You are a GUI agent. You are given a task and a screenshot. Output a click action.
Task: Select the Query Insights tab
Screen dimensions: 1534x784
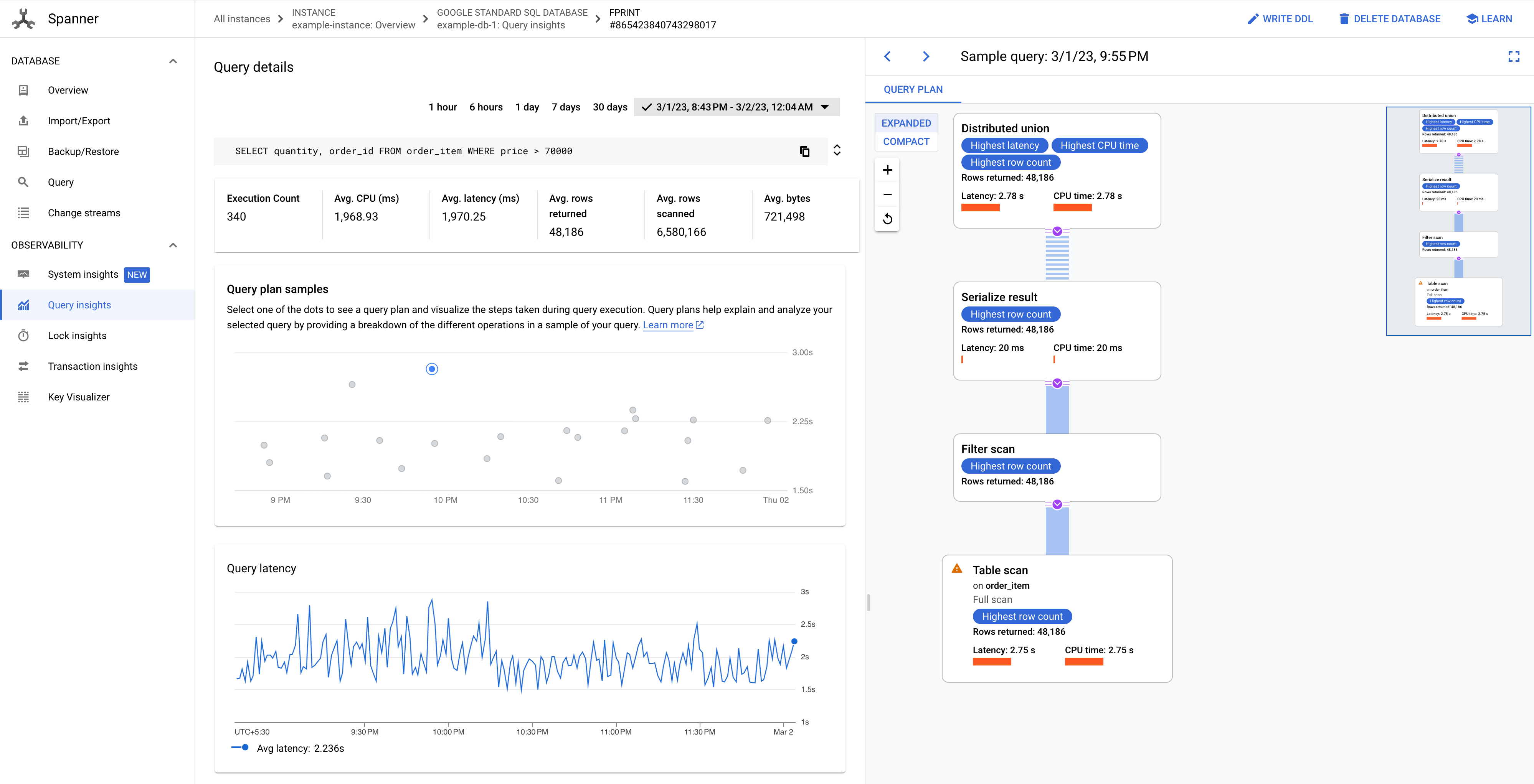click(80, 305)
